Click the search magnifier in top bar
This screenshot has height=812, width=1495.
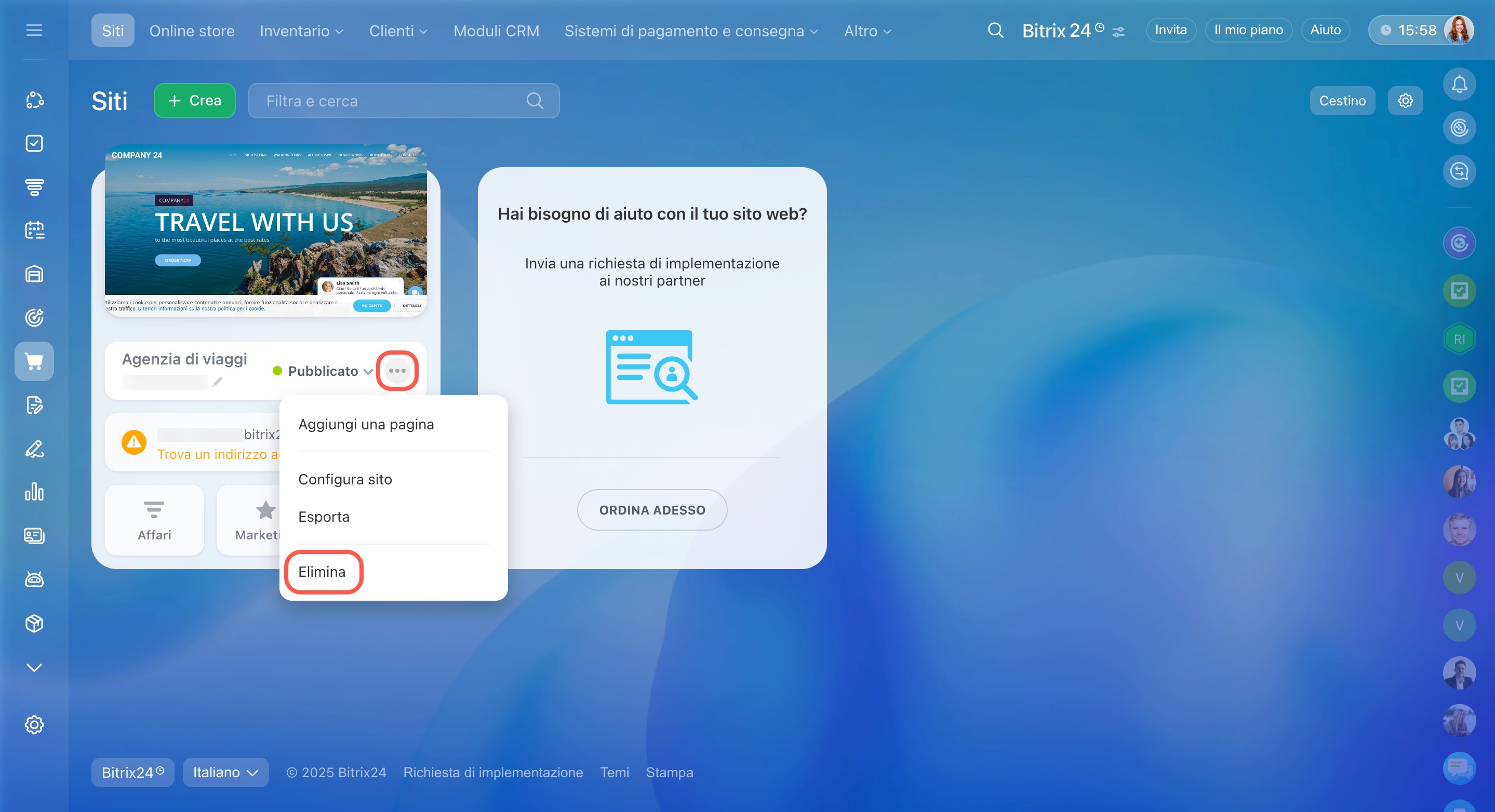[995, 30]
